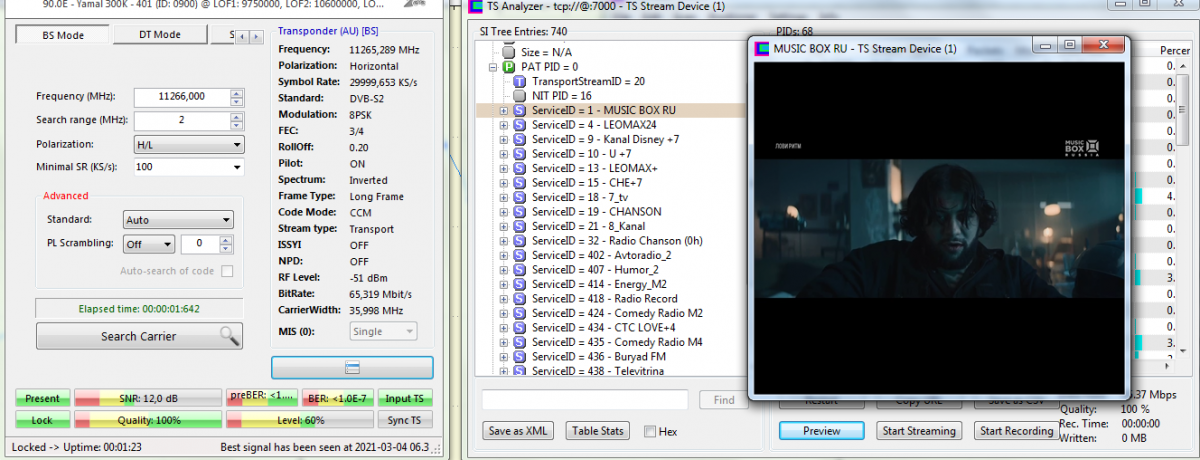This screenshot has height=460, width=1200.
Task: Click the magnifier icon on Search Carrier
Action: click(x=230, y=336)
